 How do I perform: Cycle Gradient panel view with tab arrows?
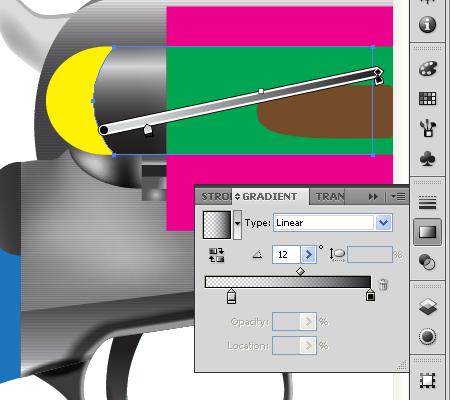point(237,197)
